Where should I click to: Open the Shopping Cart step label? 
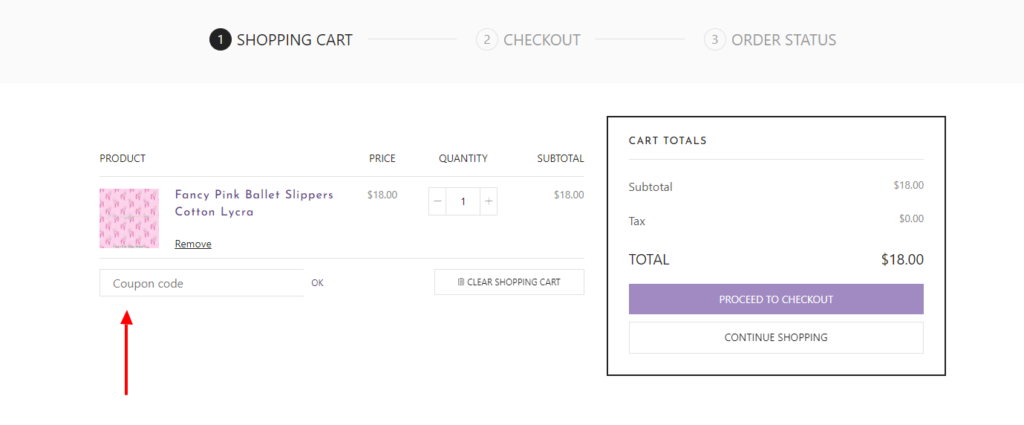coord(294,40)
